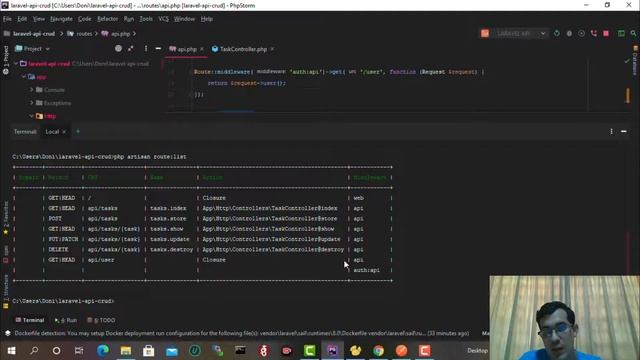
Task: Click the terminal command prompt line
Action: point(63,301)
